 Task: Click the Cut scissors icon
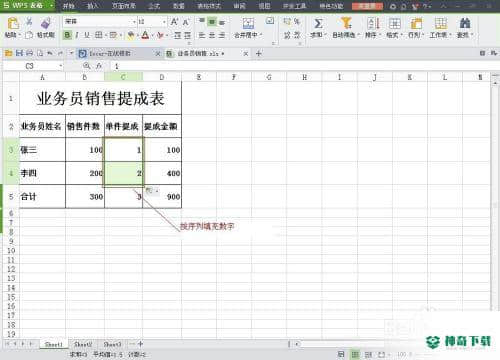pyautogui.click(x=29, y=22)
